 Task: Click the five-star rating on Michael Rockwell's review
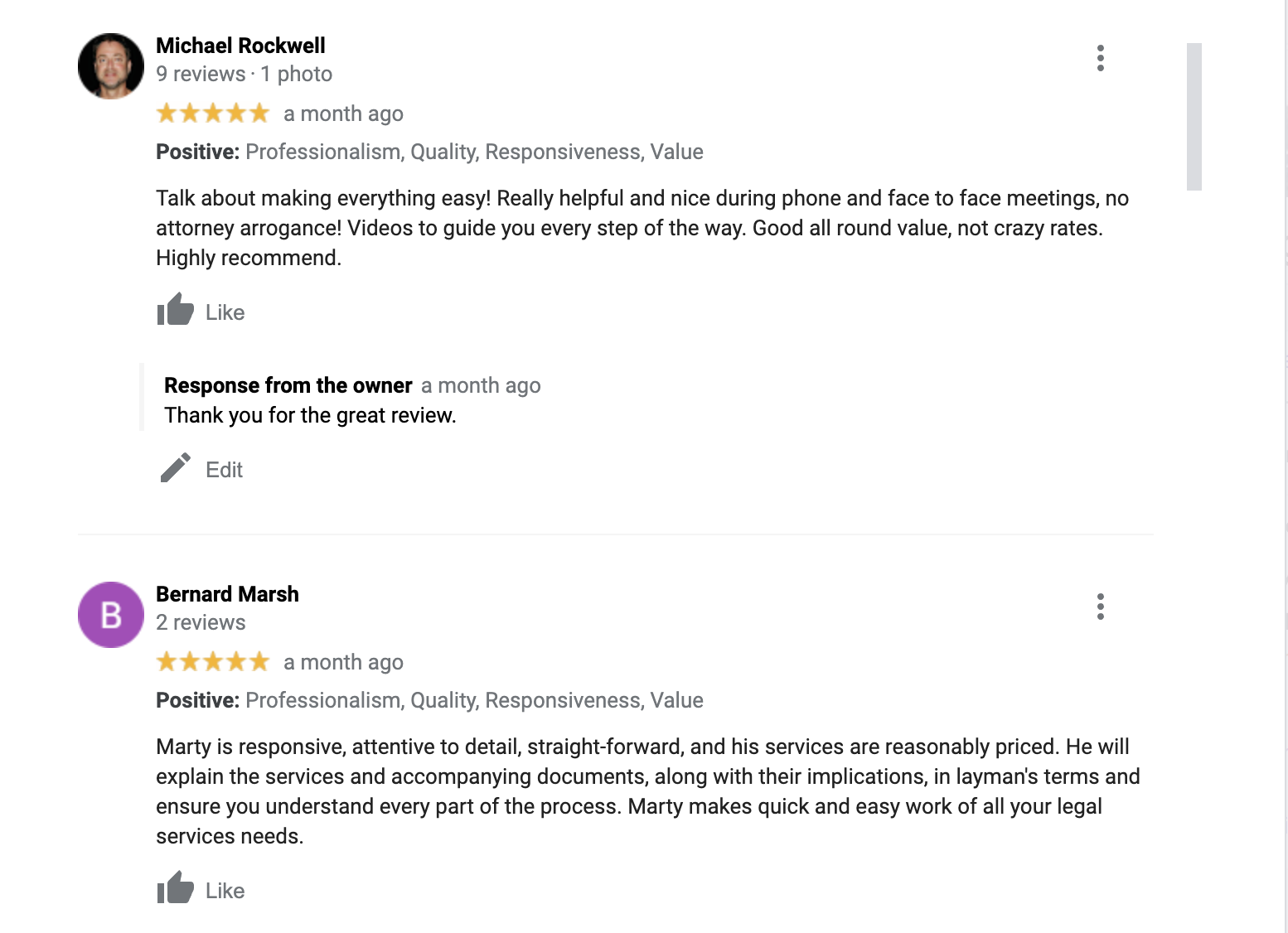point(213,113)
